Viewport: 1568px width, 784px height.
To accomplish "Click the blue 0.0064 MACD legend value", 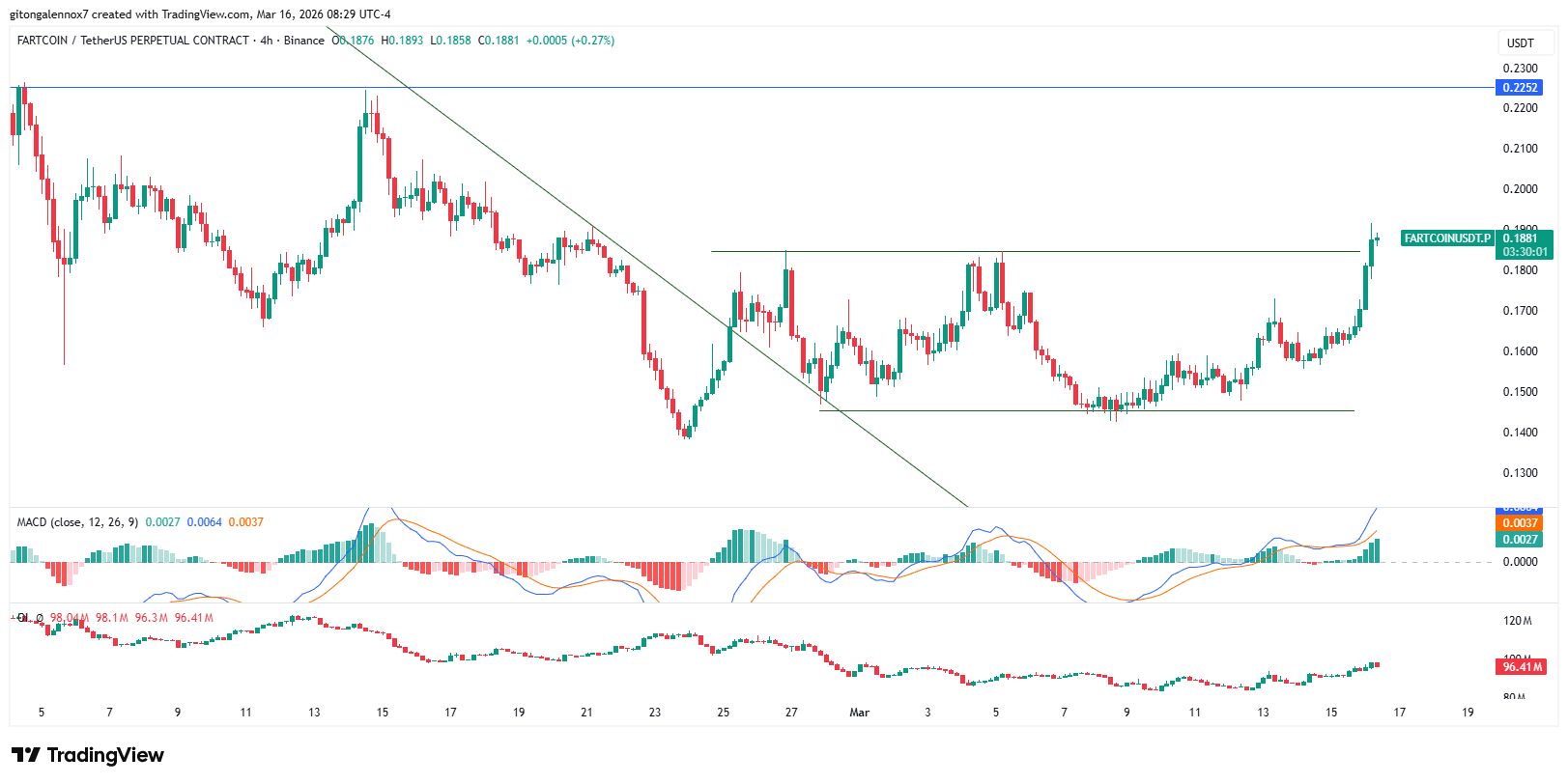I will [x=204, y=522].
